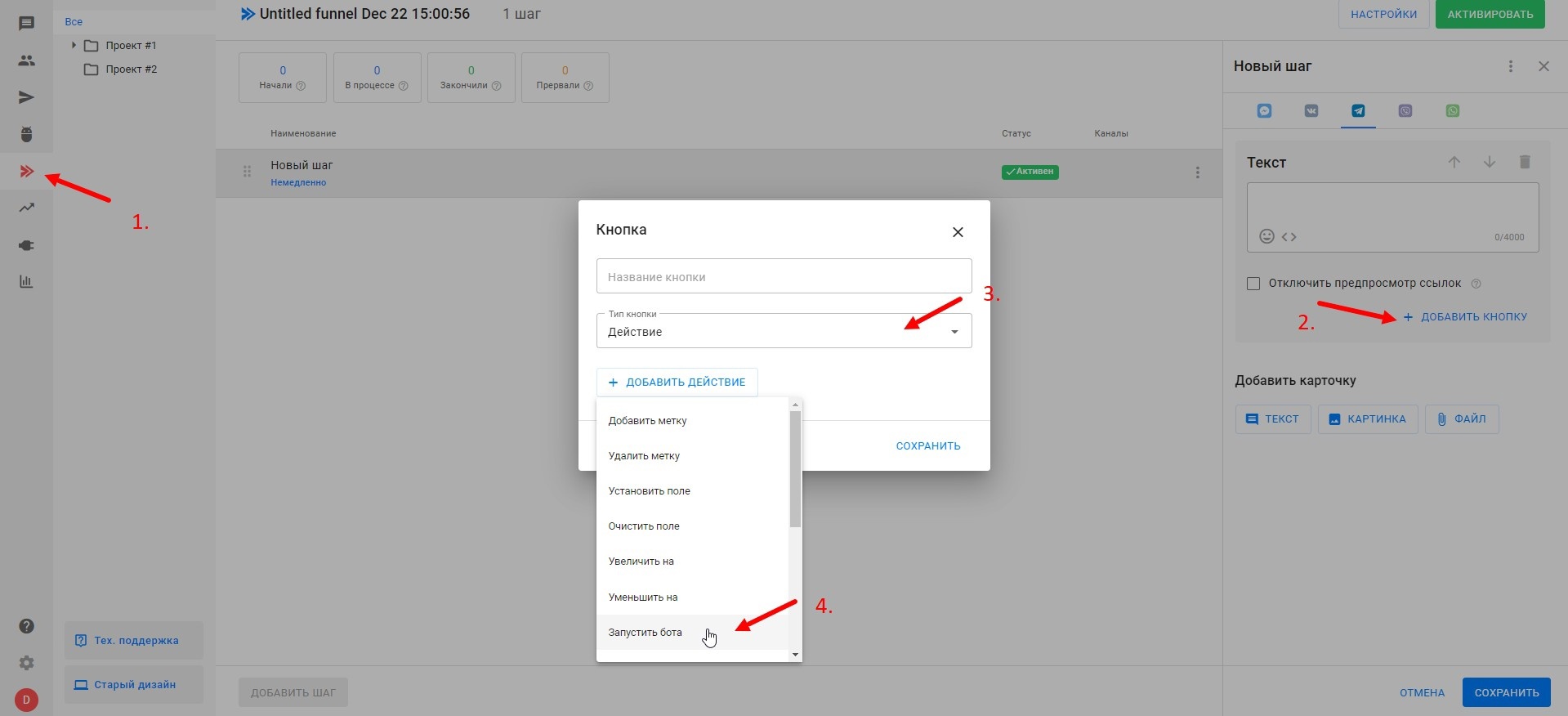Click the Название кнопки input field
Viewport: 1568px width, 716px height.
pos(783,277)
